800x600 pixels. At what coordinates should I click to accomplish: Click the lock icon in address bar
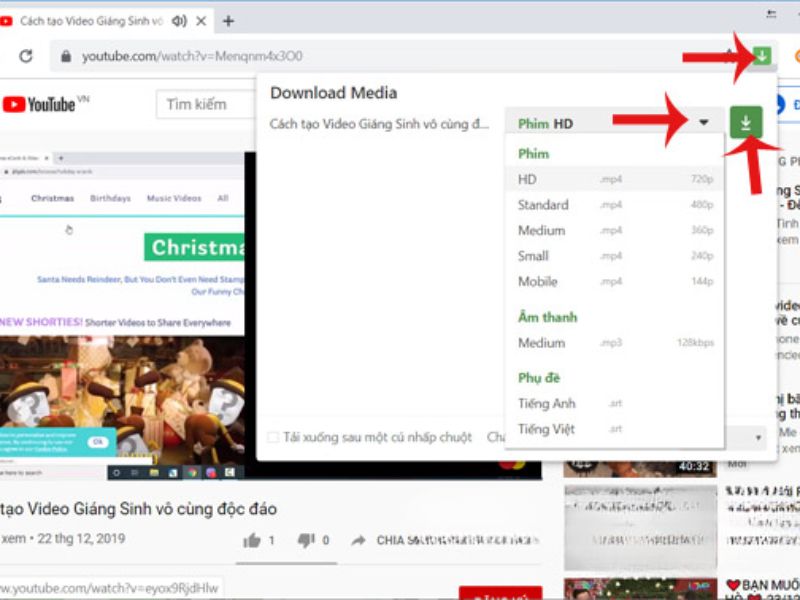66,56
